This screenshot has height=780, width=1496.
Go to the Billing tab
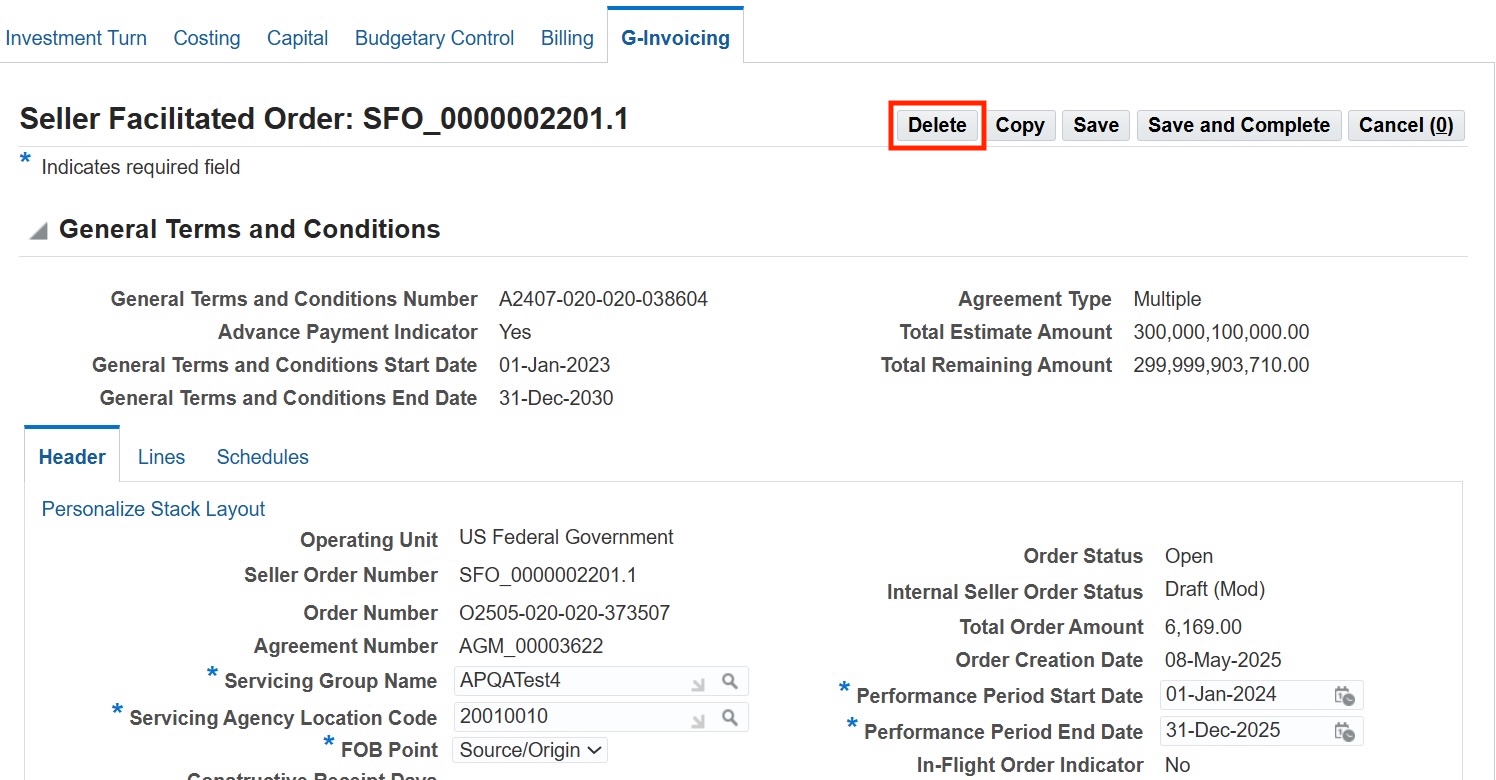point(567,38)
